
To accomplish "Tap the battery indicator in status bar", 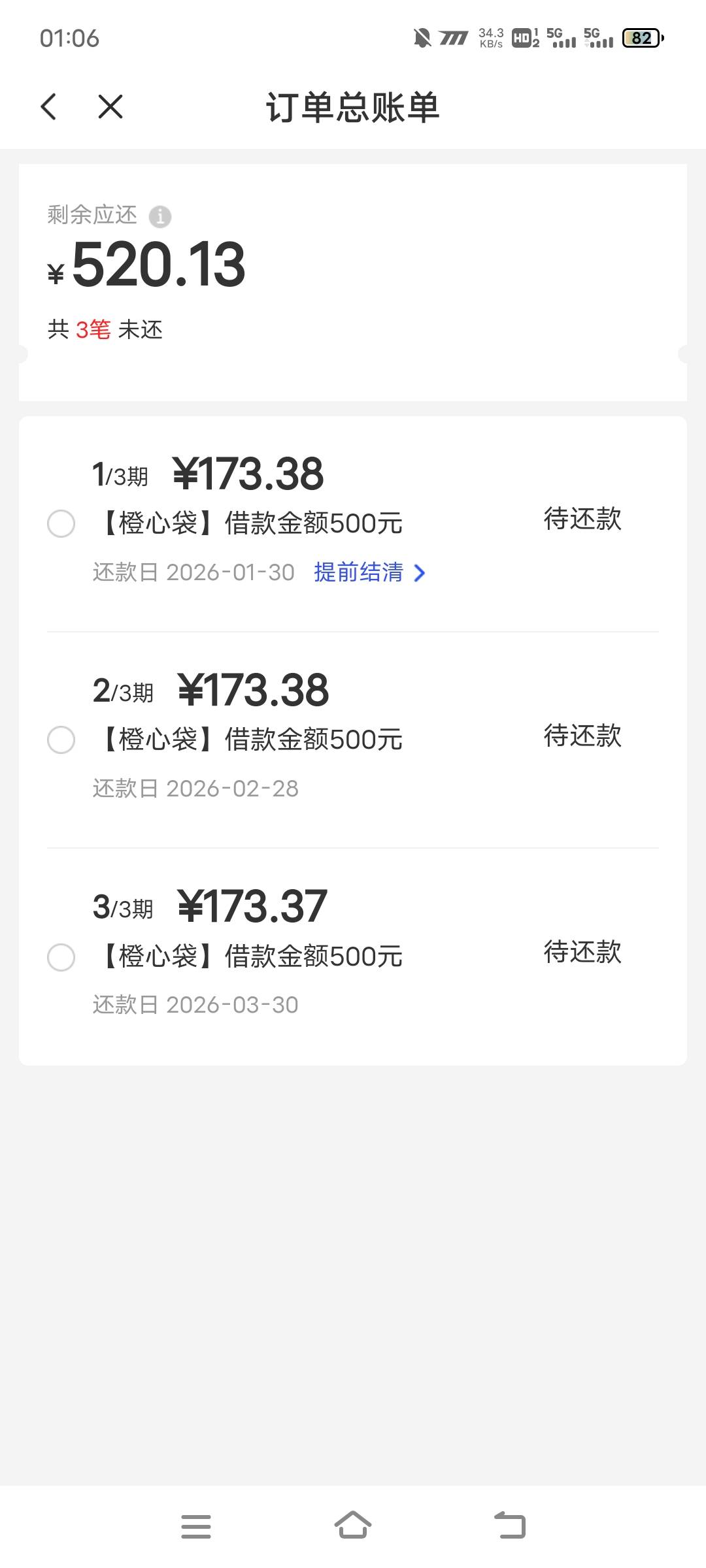I will click(643, 38).
